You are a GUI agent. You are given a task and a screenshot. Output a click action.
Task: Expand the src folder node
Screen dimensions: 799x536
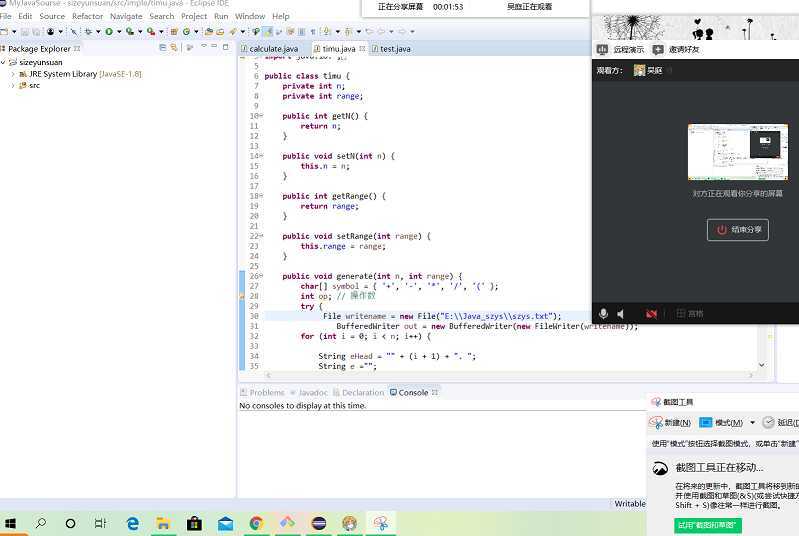click(13, 86)
